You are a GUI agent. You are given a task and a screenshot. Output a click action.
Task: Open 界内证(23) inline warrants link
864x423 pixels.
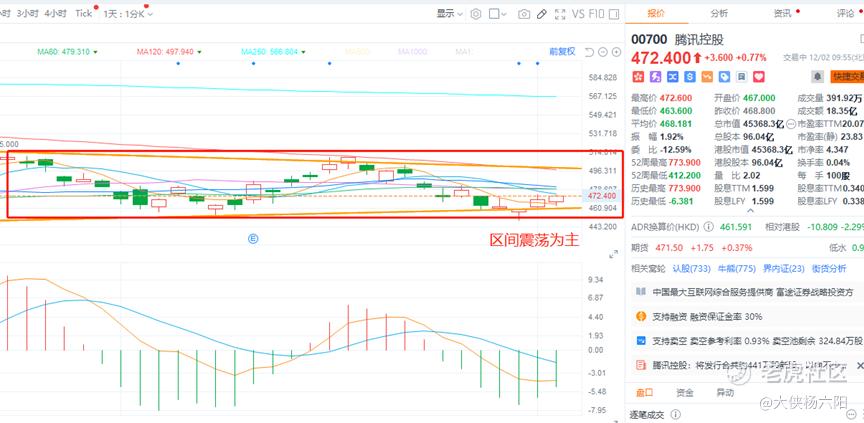[x=784, y=269]
